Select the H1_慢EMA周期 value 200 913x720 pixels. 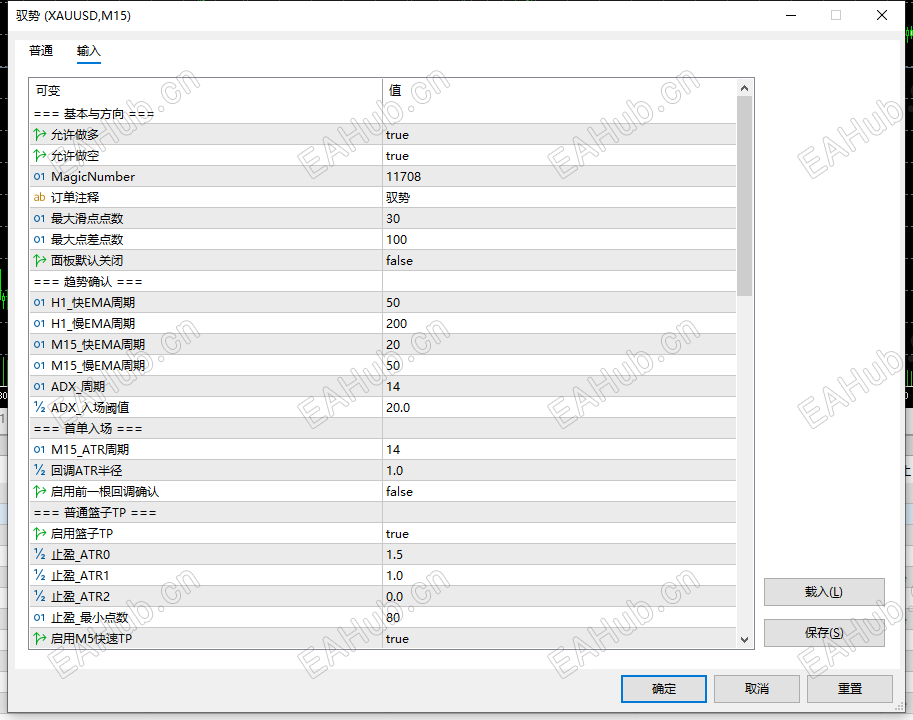397,324
